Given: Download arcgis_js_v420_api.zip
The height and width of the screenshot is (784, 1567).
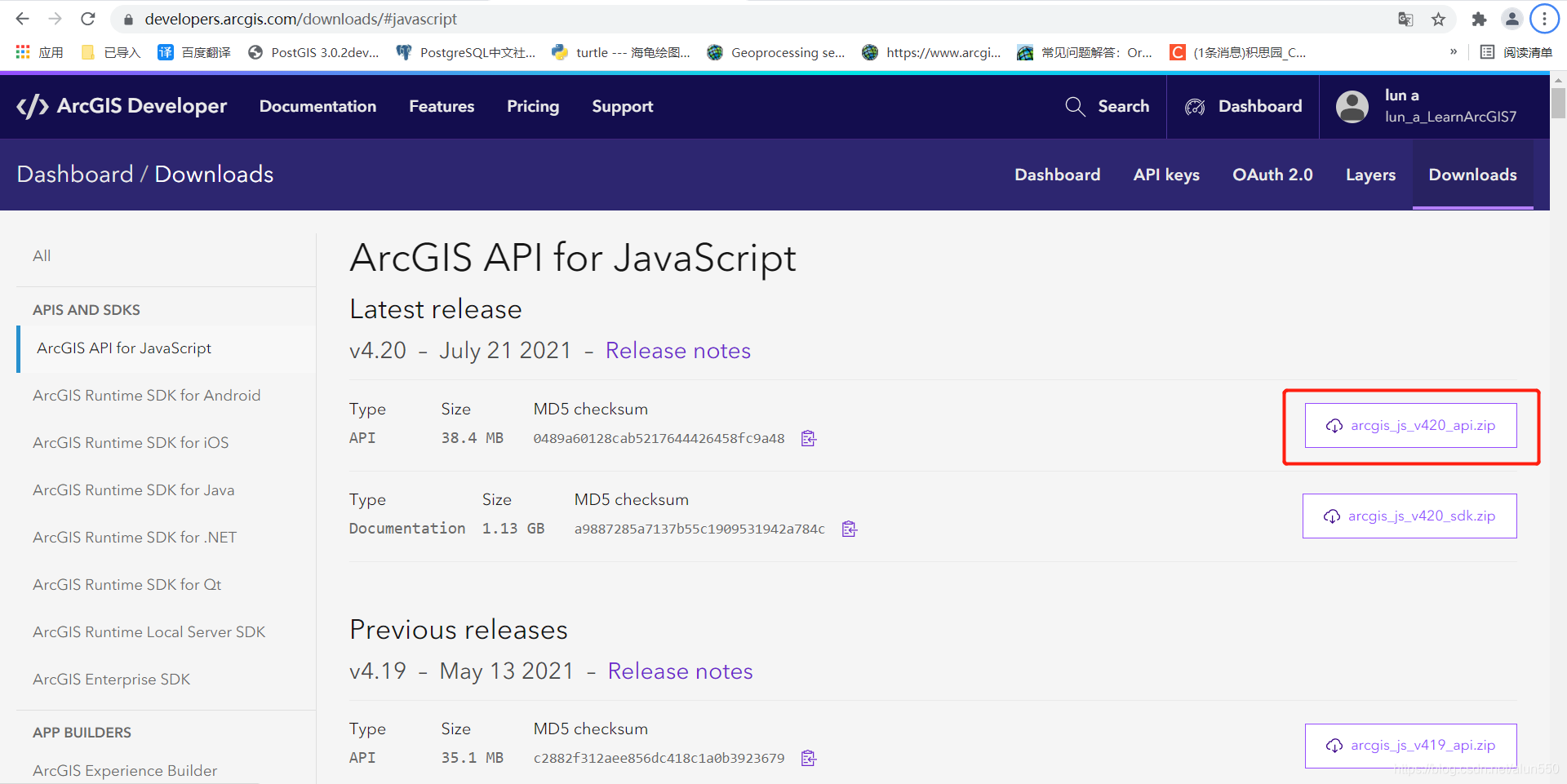Looking at the screenshot, I should (x=1410, y=426).
